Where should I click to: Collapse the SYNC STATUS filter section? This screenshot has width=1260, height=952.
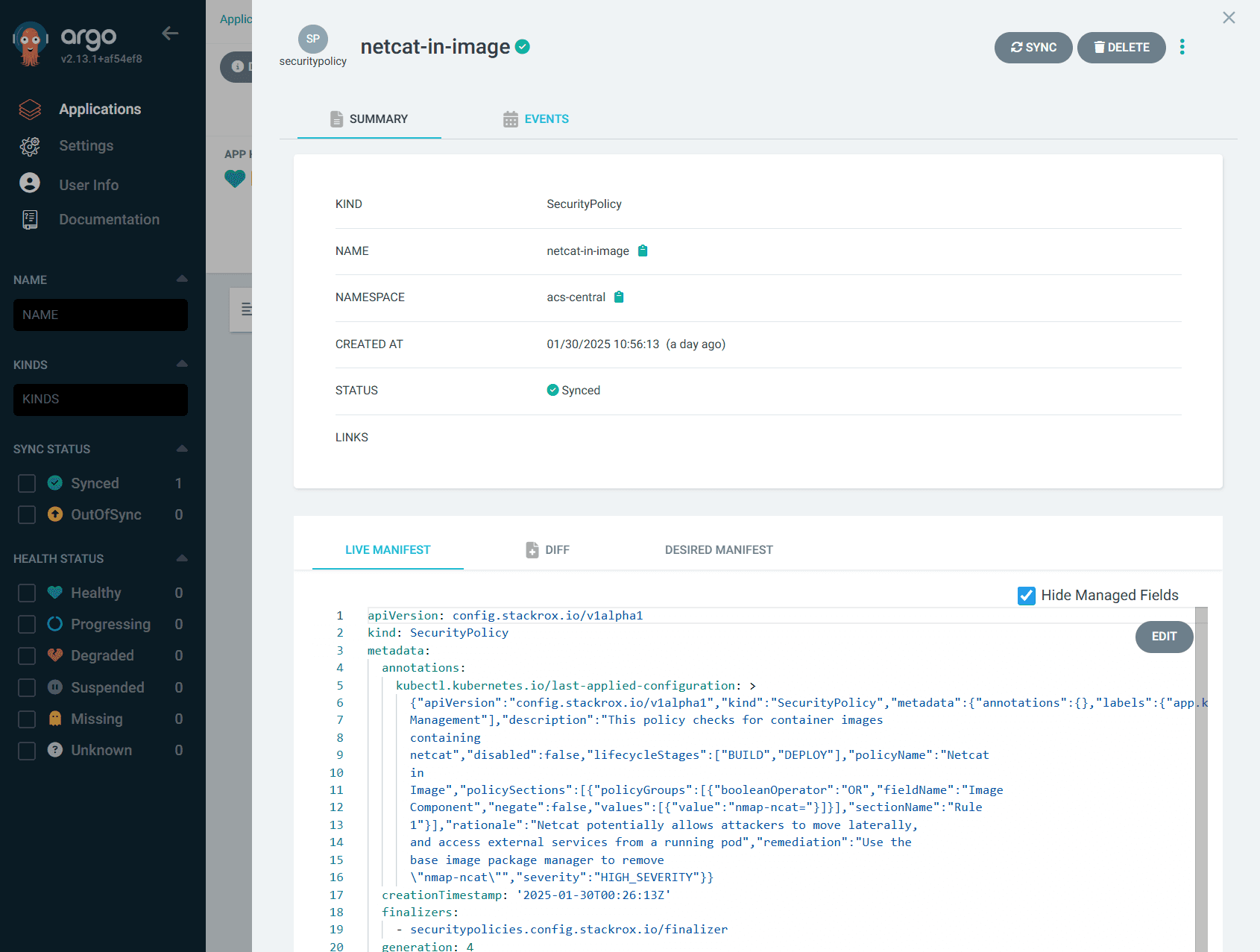pyautogui.click(x=182, y=448)
